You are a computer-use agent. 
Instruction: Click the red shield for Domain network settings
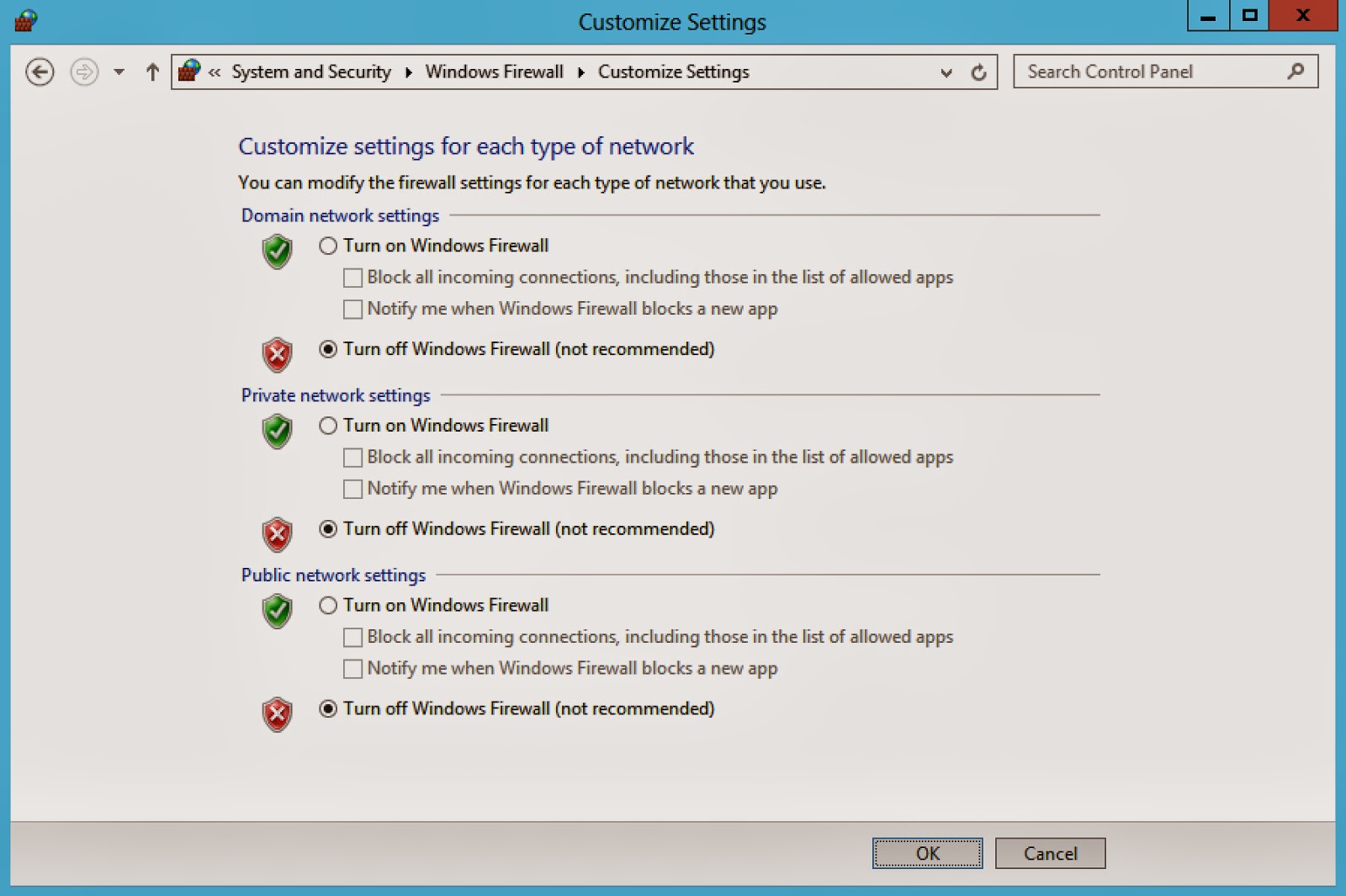(x=278, y=354)
